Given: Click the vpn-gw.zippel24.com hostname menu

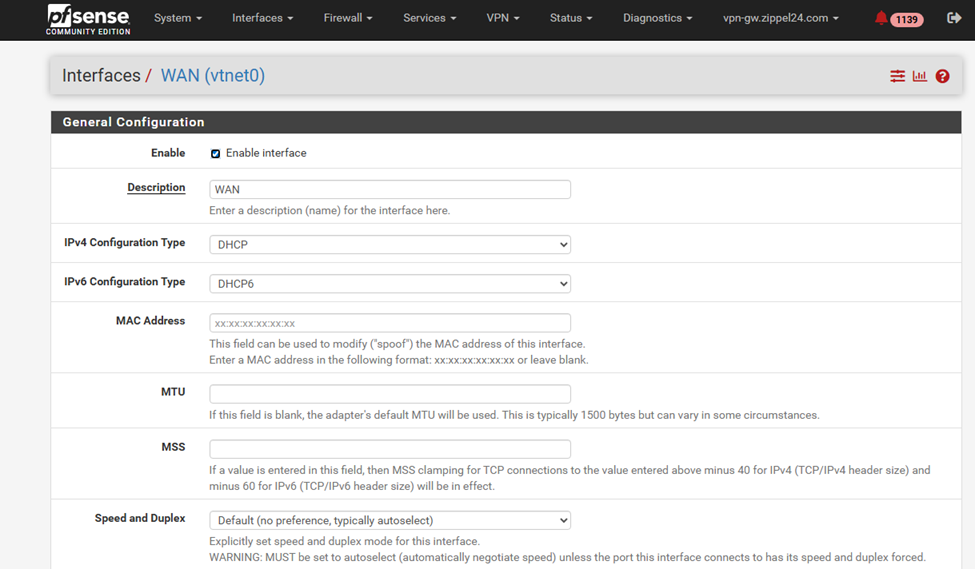Looking at the screenshot, I should (780, 18).
